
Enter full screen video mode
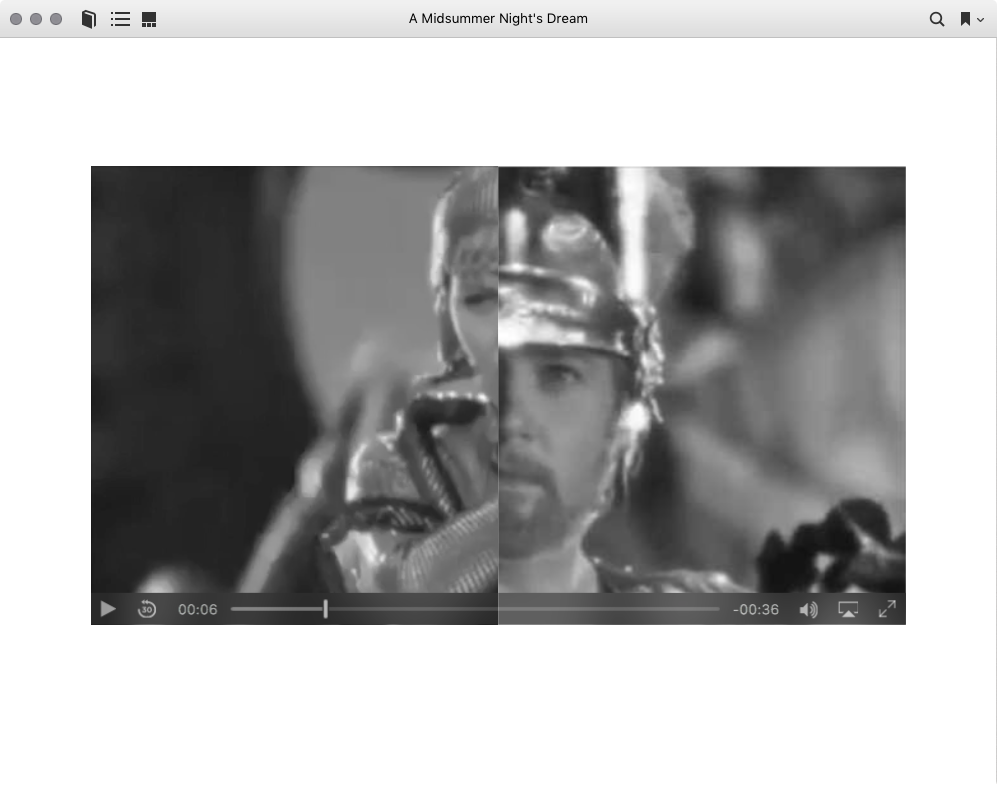(887, 609)
